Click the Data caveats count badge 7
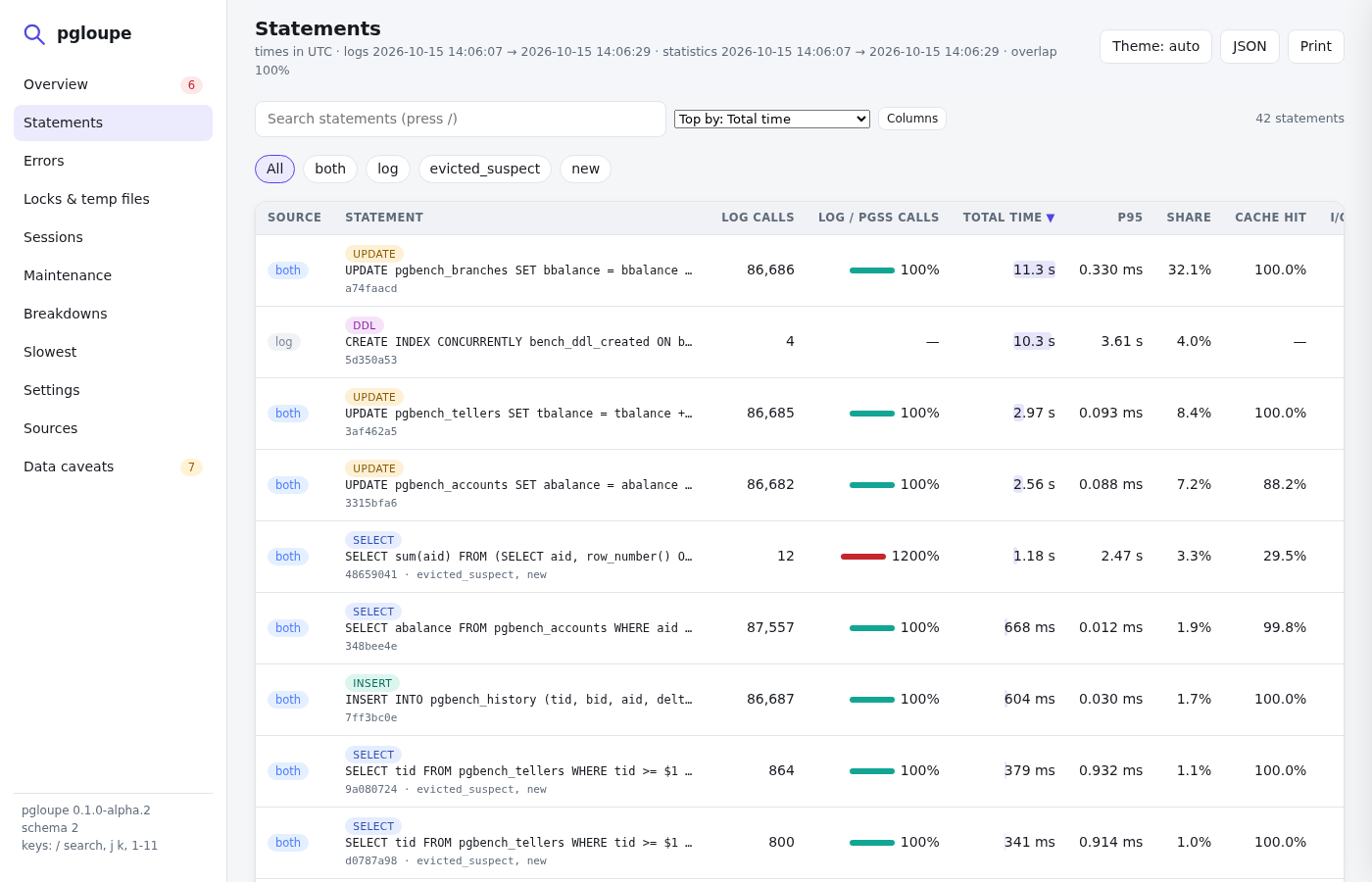This screenshot has width=1372, height=882. pos(191,467)
